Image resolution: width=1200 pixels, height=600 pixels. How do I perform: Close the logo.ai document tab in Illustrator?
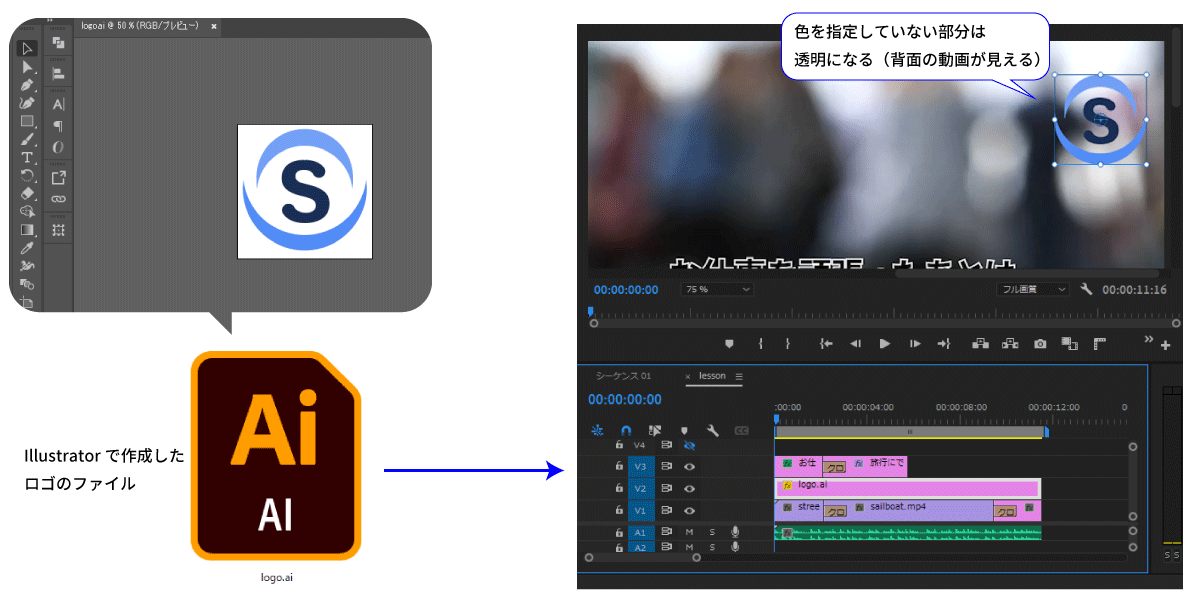[214, 26]
